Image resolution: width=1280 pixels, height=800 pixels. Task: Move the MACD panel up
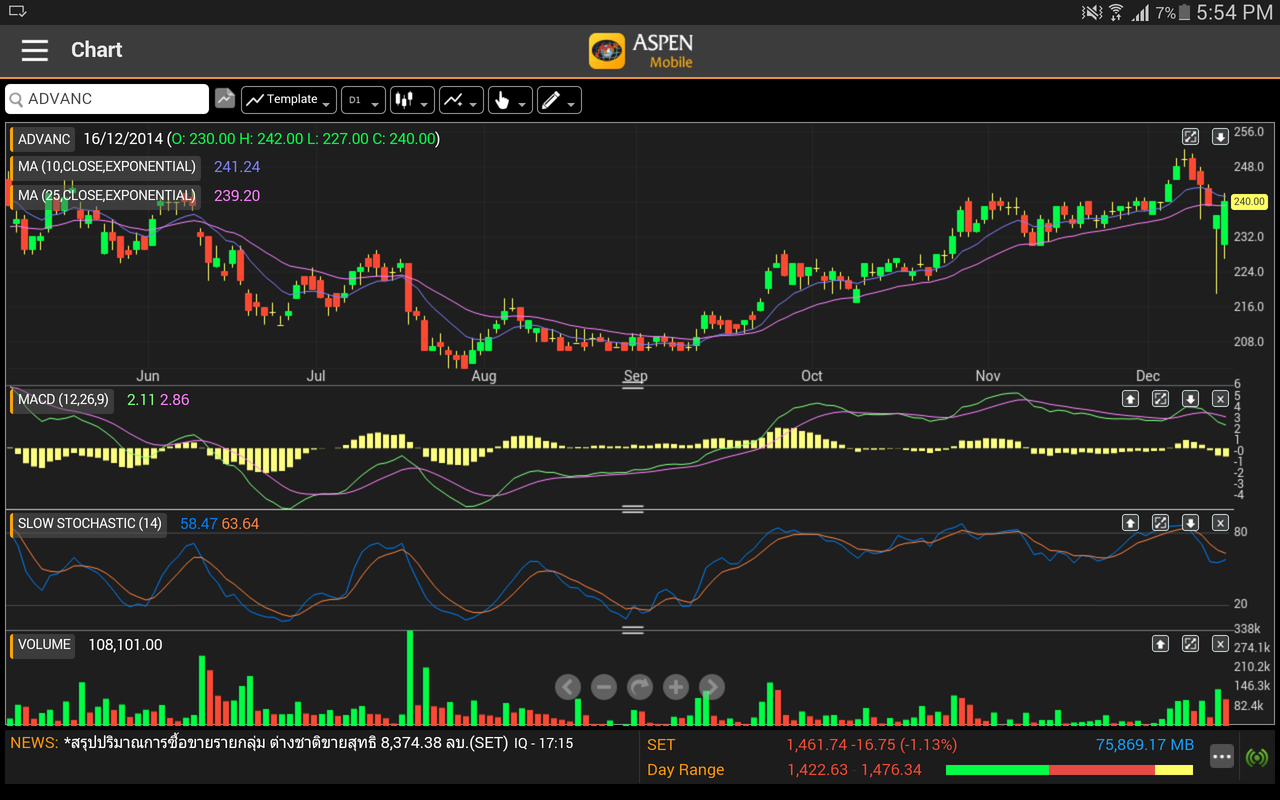[1130, 399]
